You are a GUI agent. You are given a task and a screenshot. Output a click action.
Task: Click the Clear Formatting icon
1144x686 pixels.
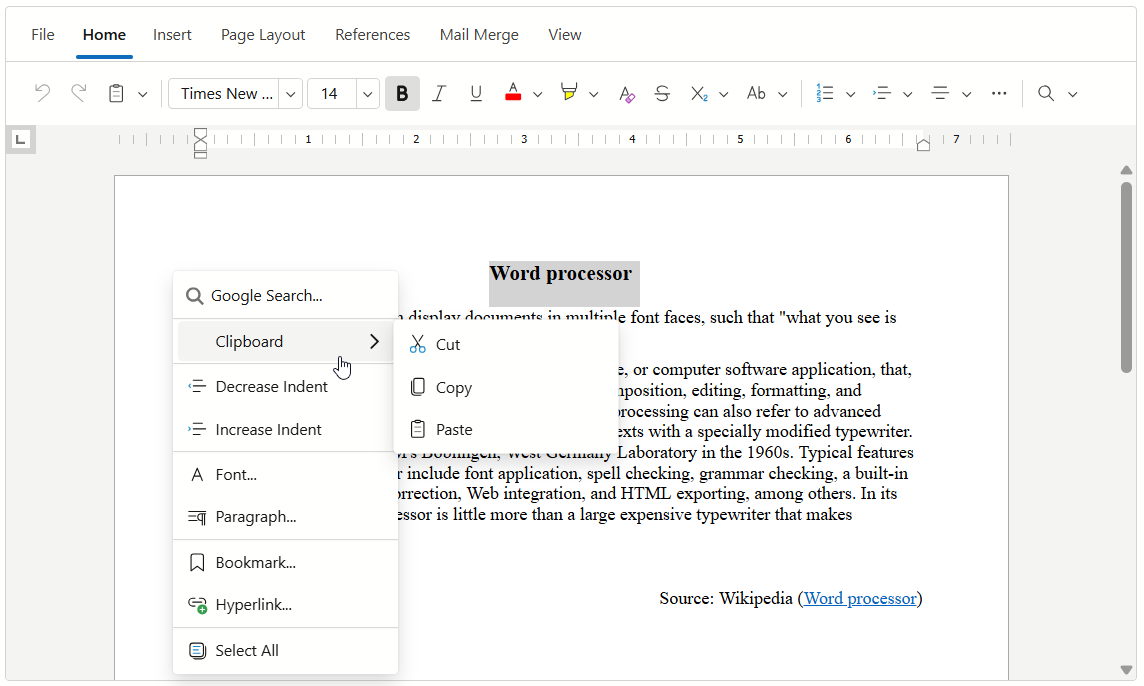click(626, 93)
